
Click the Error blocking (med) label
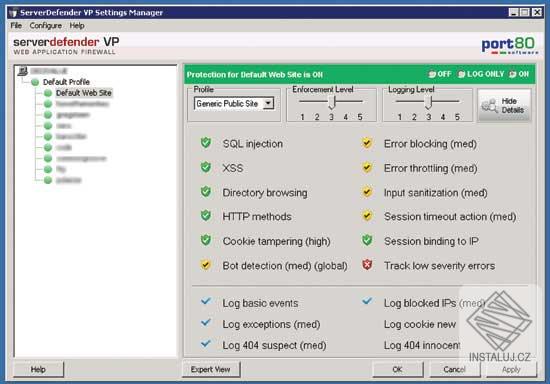430,144
